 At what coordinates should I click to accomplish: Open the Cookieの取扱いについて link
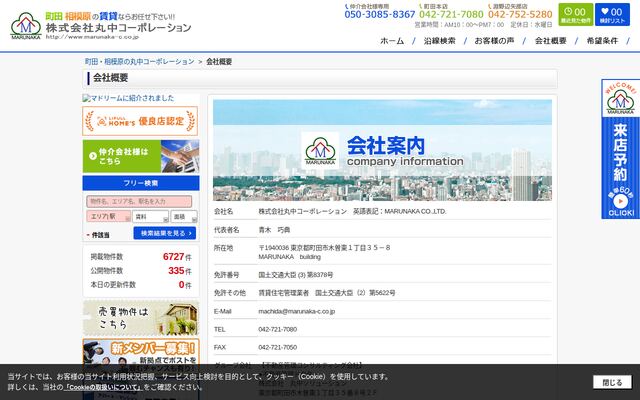pos(103,387)
